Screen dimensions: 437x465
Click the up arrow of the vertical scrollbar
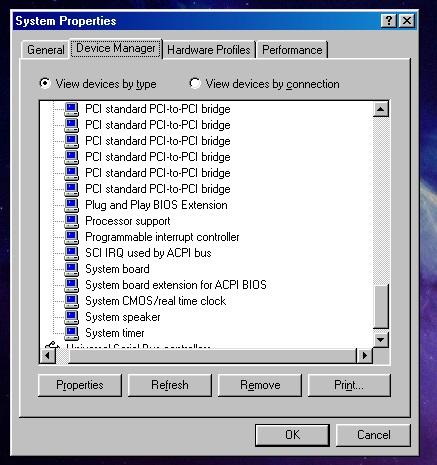(381, 109)
